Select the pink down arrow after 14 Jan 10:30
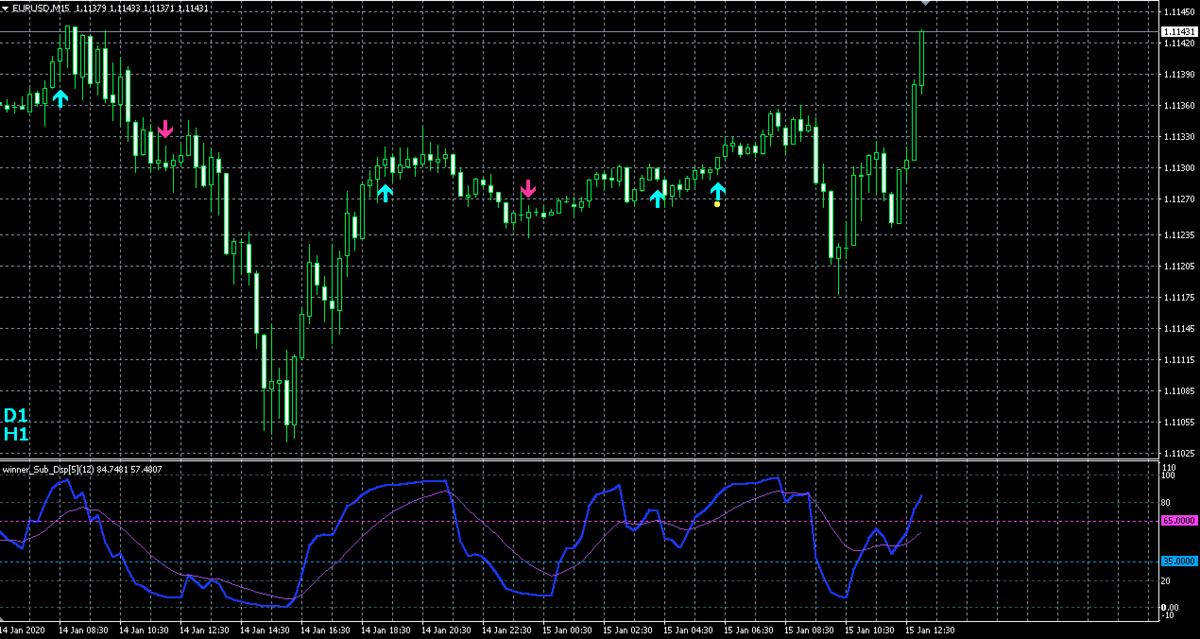 165,128
